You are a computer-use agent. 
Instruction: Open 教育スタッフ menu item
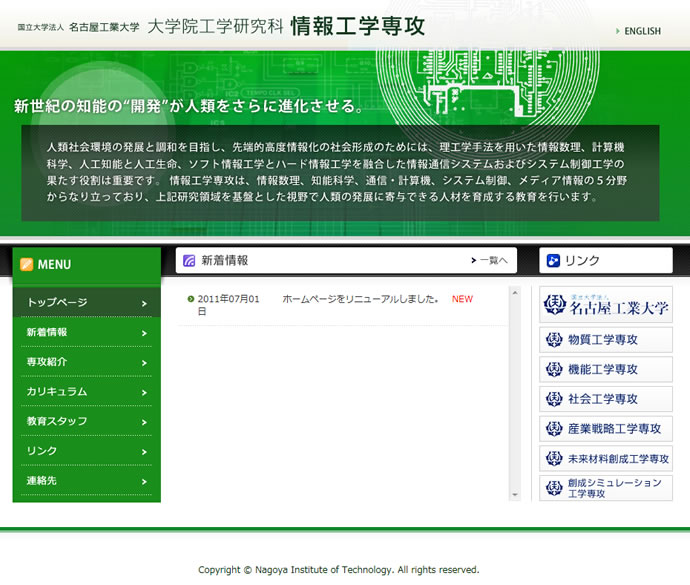point(87,421)
